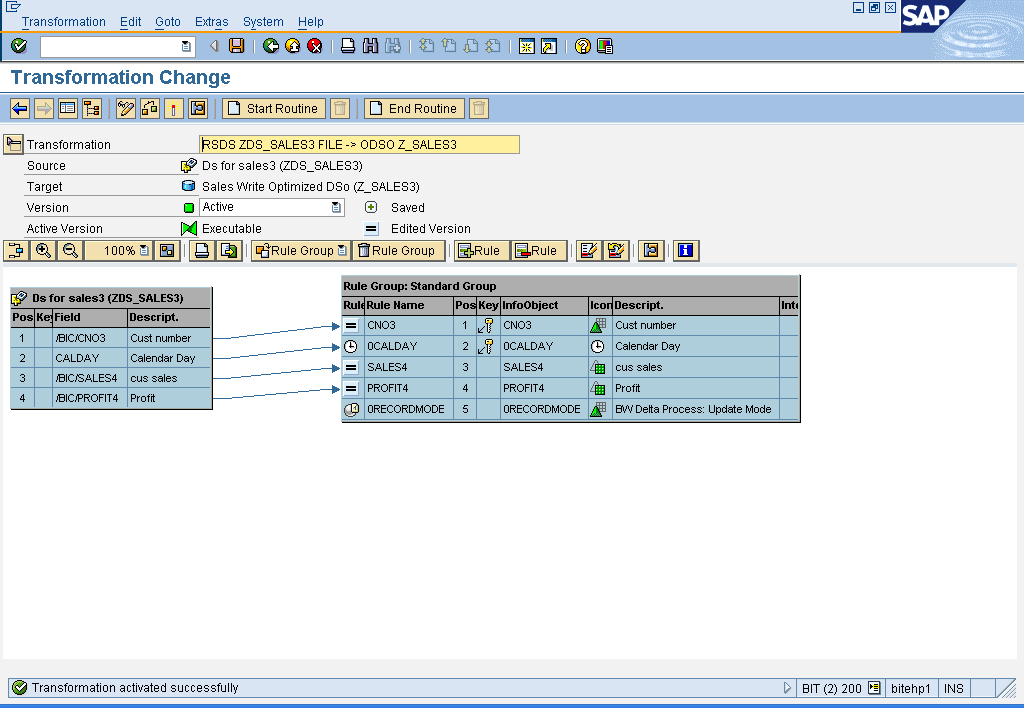This screenshot has width=1024, height=708.
Task: Open the Version Active dropdown
Action: coord(336,207)
